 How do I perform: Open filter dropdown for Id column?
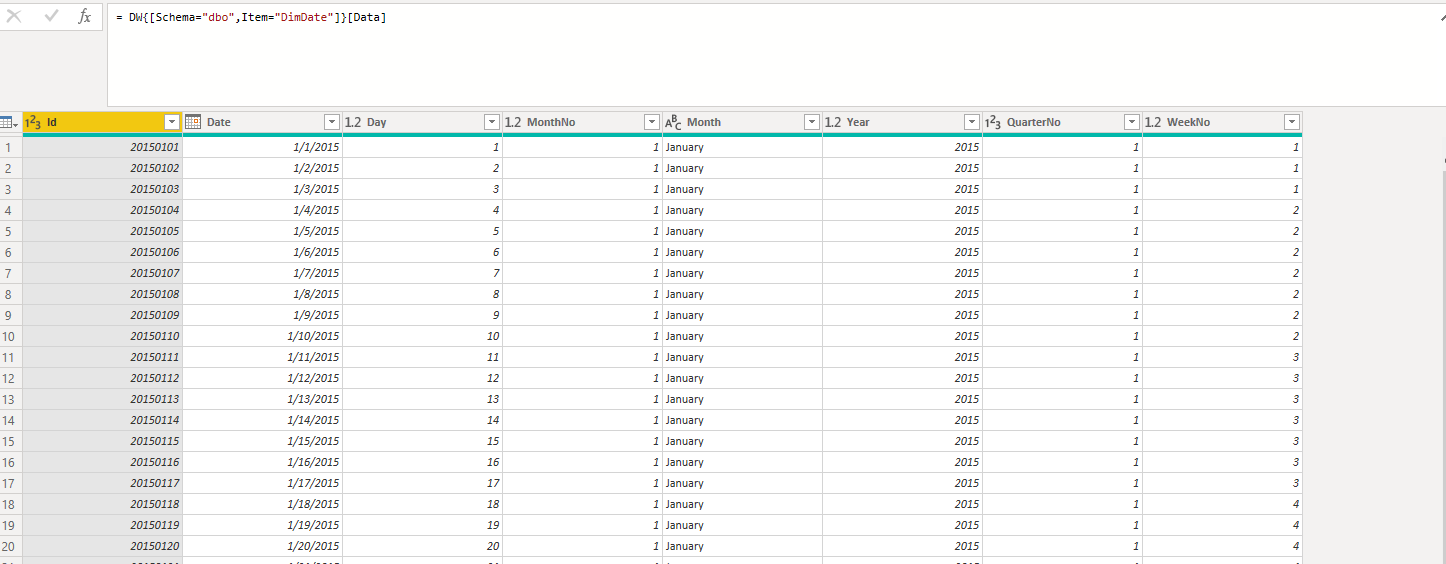point(172,122)
